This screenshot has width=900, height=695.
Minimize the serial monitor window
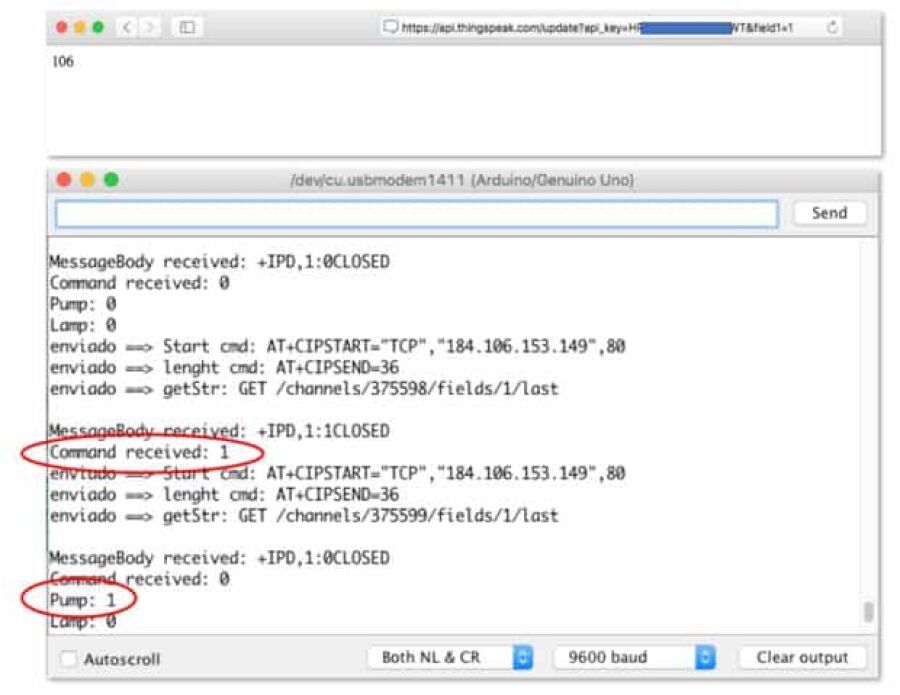[87, 180]
